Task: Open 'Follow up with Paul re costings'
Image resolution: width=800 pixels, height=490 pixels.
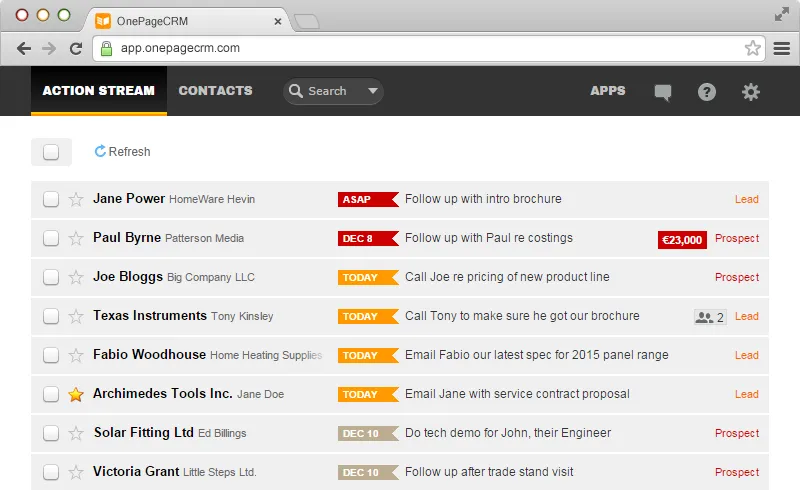Action: coord(489,238)
